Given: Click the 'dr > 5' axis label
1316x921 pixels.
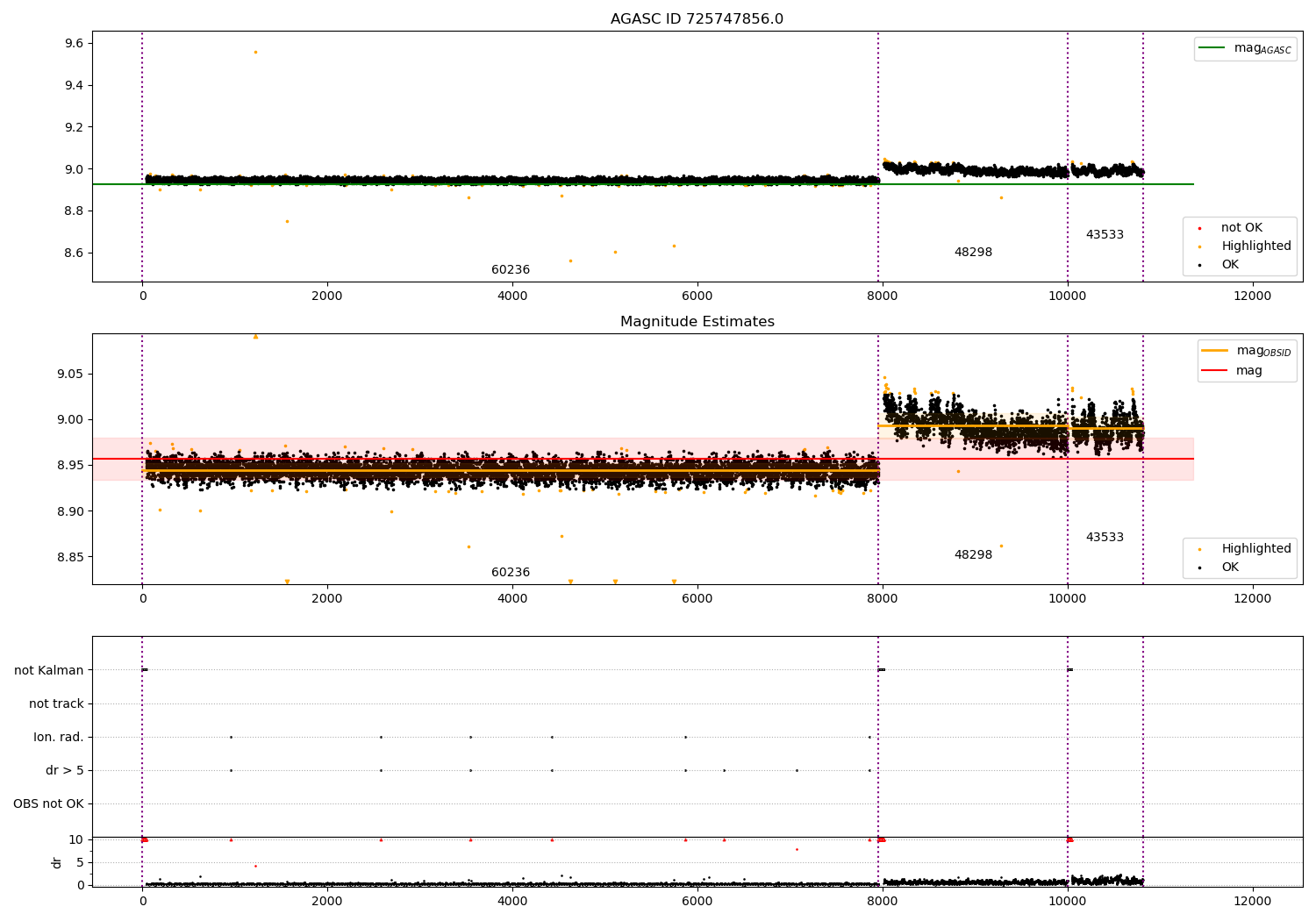Looking at the screenshot, I should click(65, 770).
